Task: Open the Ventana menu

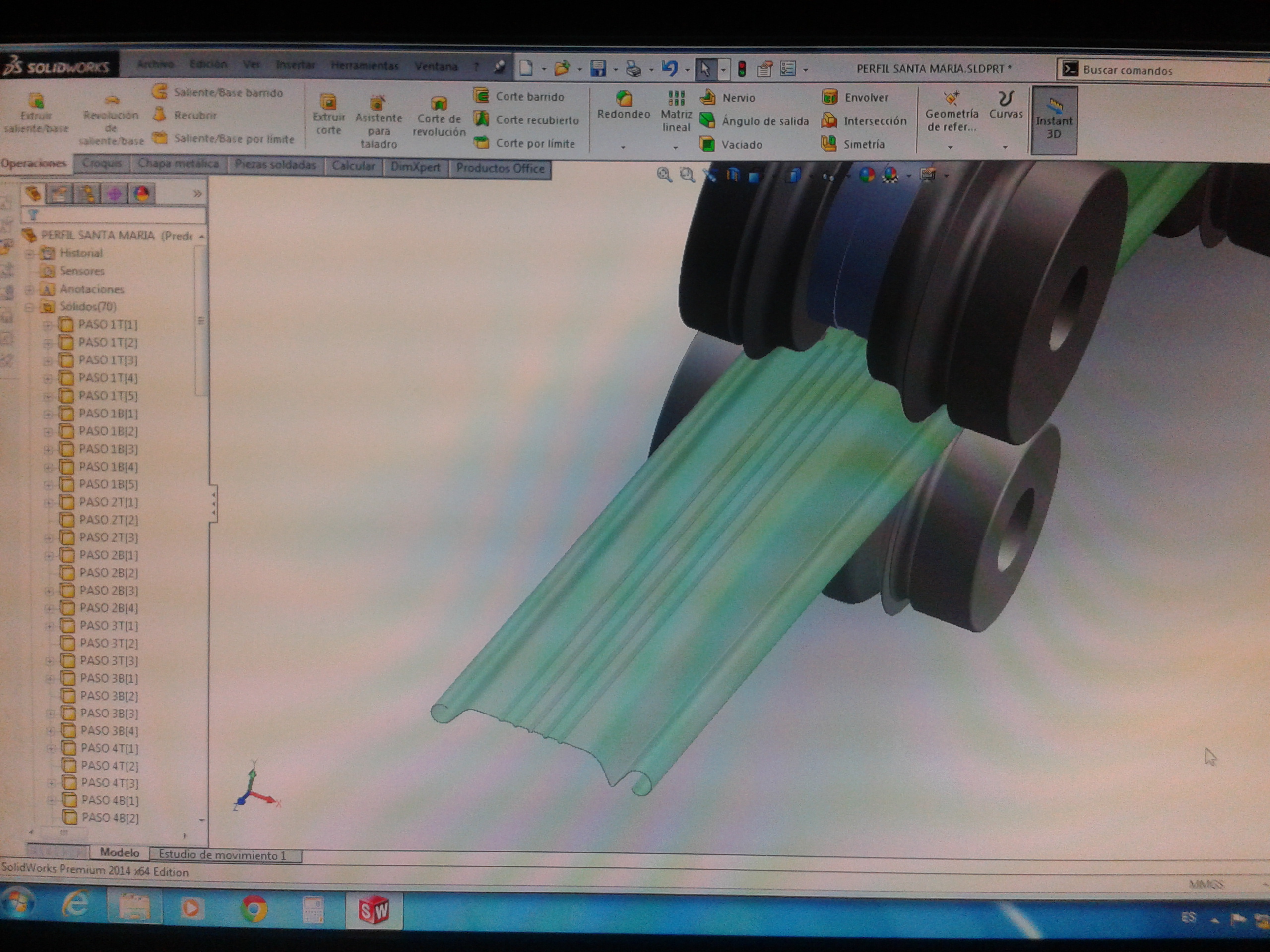Action: coord(436,66)
